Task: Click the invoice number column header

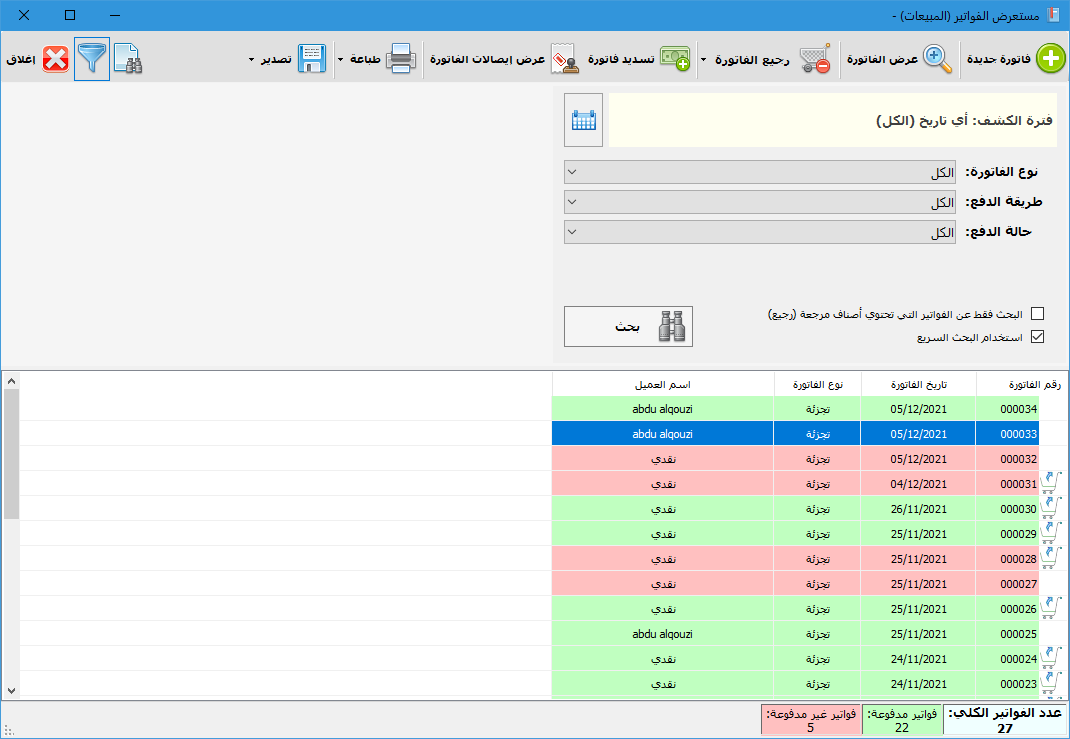Action: coord(1035,385)
